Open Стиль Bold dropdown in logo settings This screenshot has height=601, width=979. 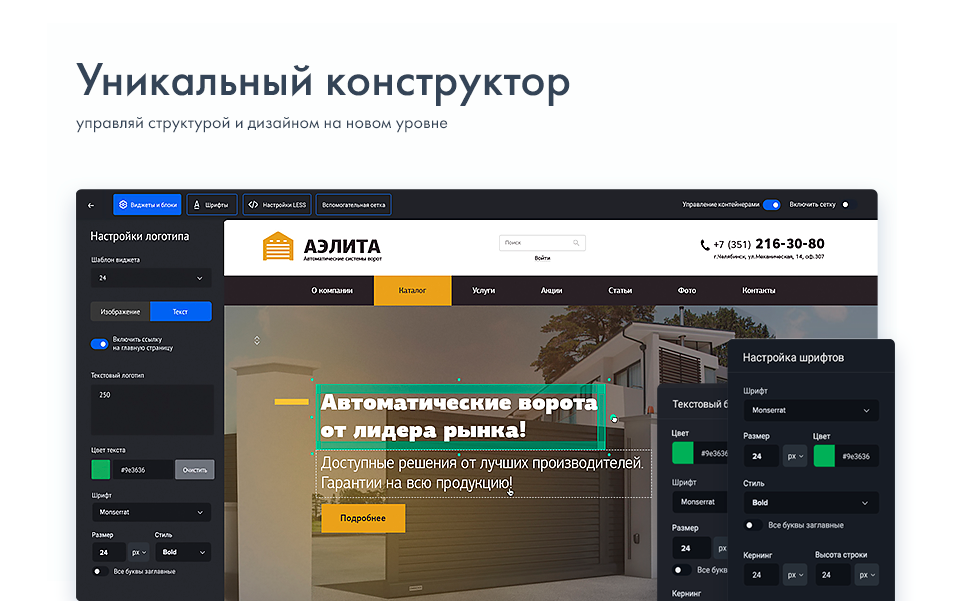click(183, 552)
